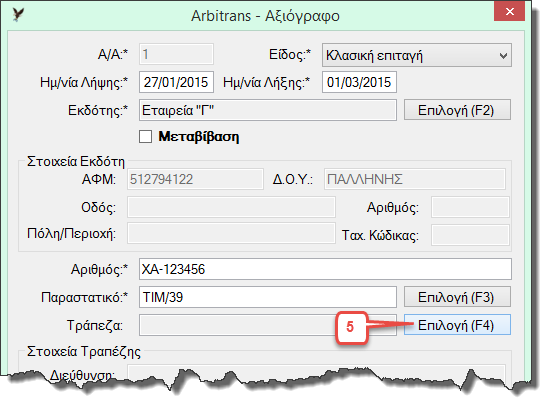Click the empty Ταχ. Κώδικας field

470,235
